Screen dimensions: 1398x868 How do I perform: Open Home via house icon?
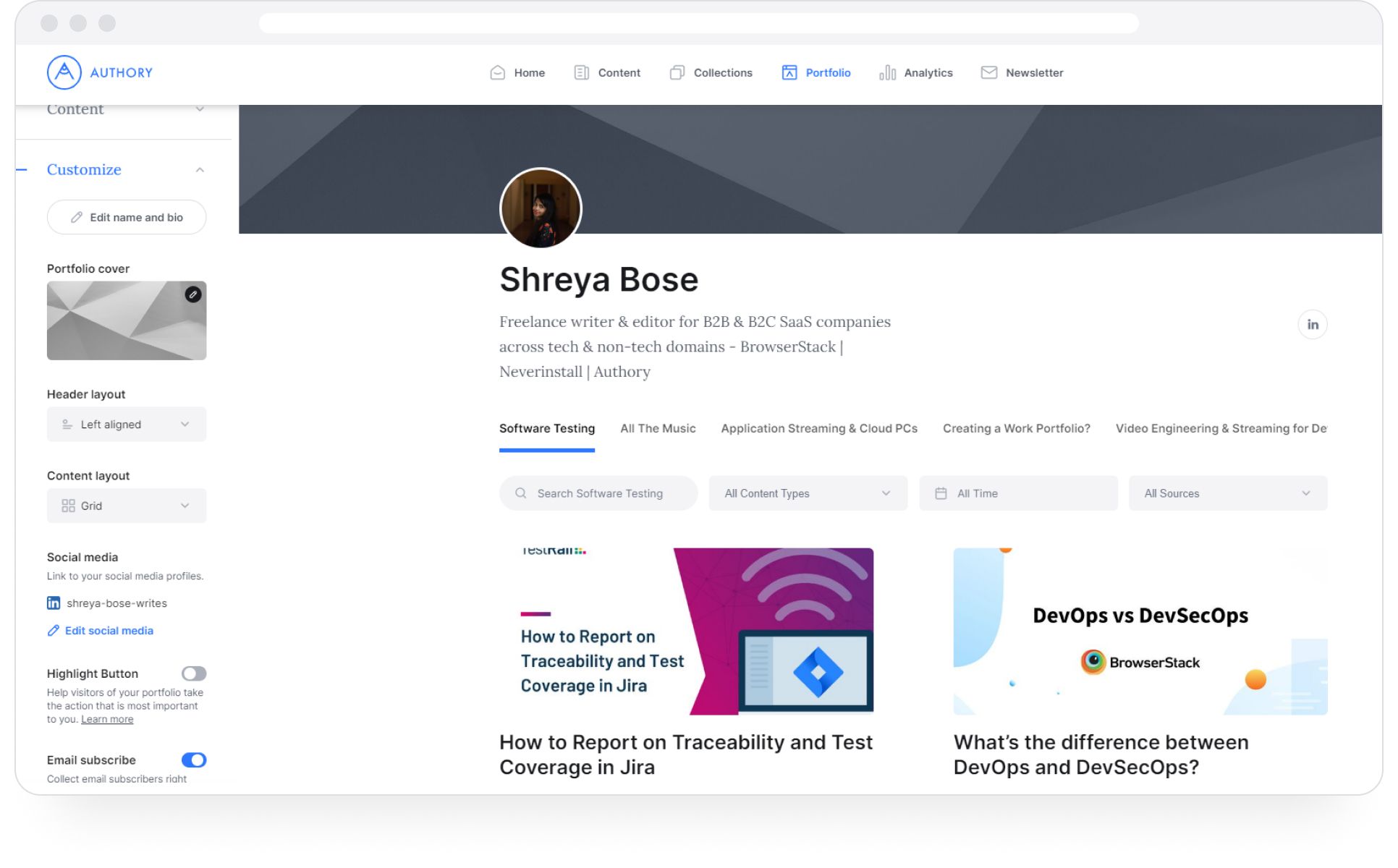pos(497,72)
